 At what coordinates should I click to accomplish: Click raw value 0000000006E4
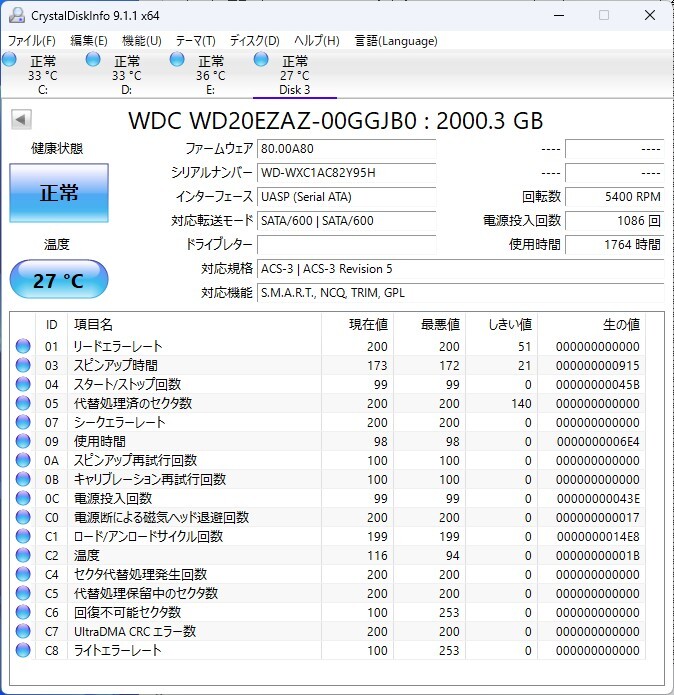click(x=598, y=441)
